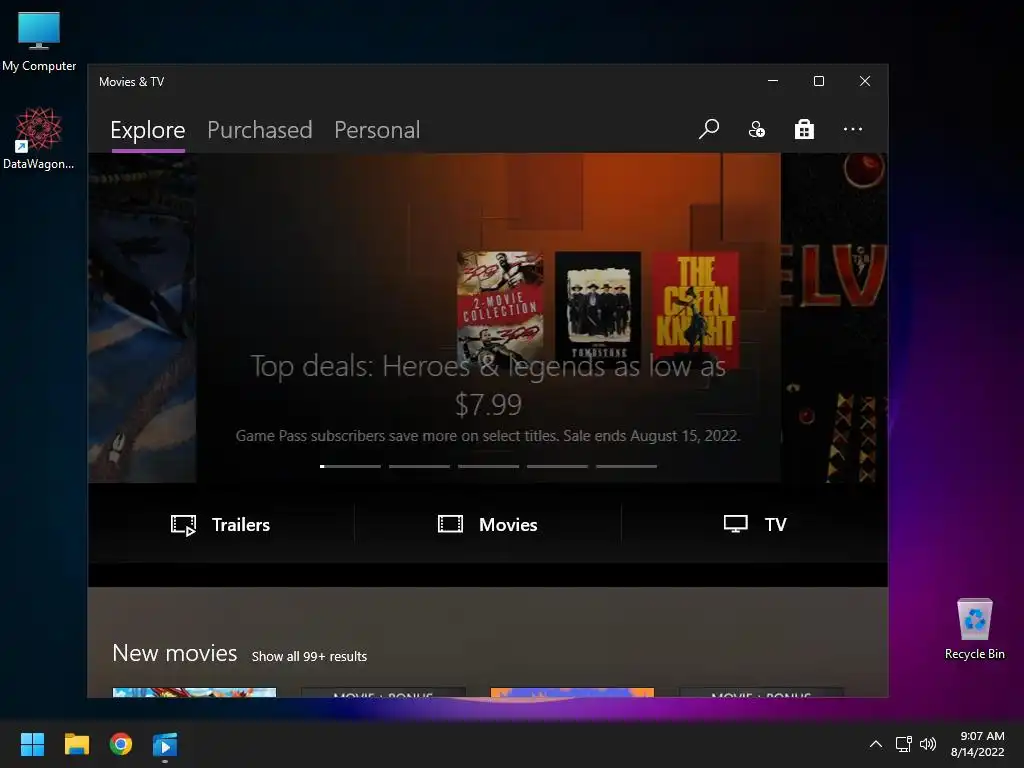Open the Windows Start menu
Viewport: 1024px width, 768px height.
click(x=32, y=744)
